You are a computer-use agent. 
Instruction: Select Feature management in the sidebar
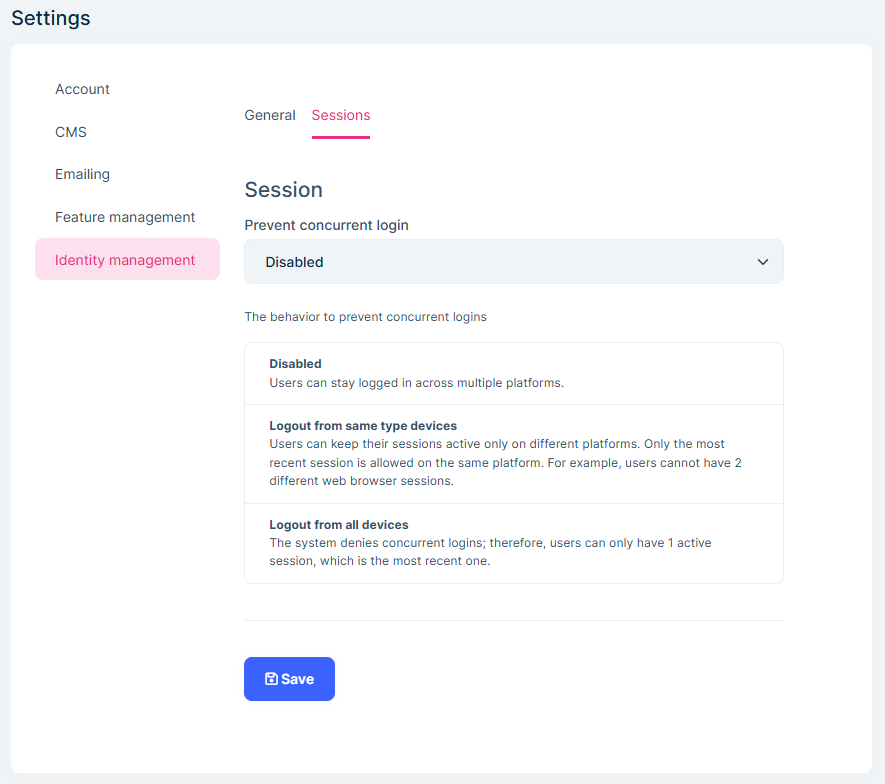[x=125, y=217]
